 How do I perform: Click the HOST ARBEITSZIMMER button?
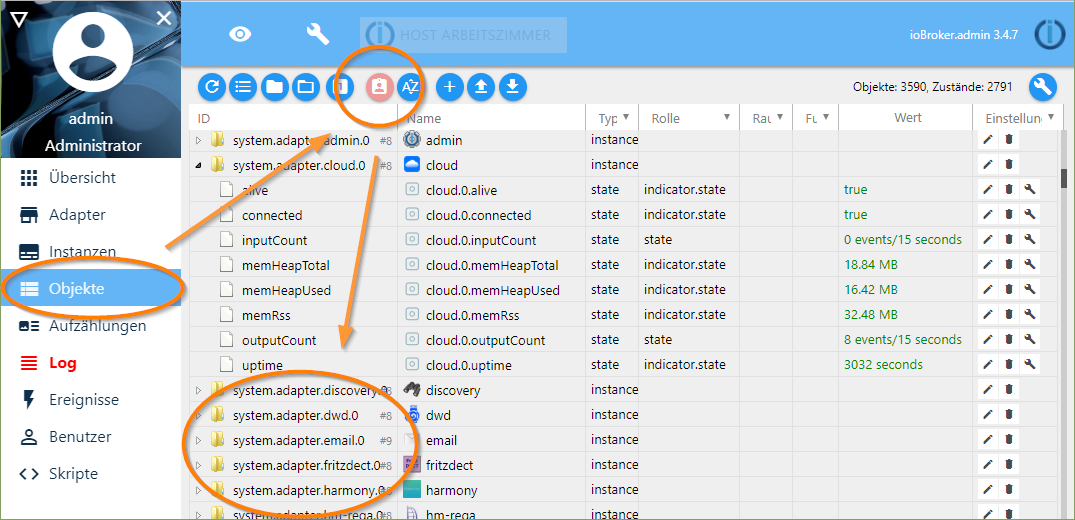click(463, 35)
